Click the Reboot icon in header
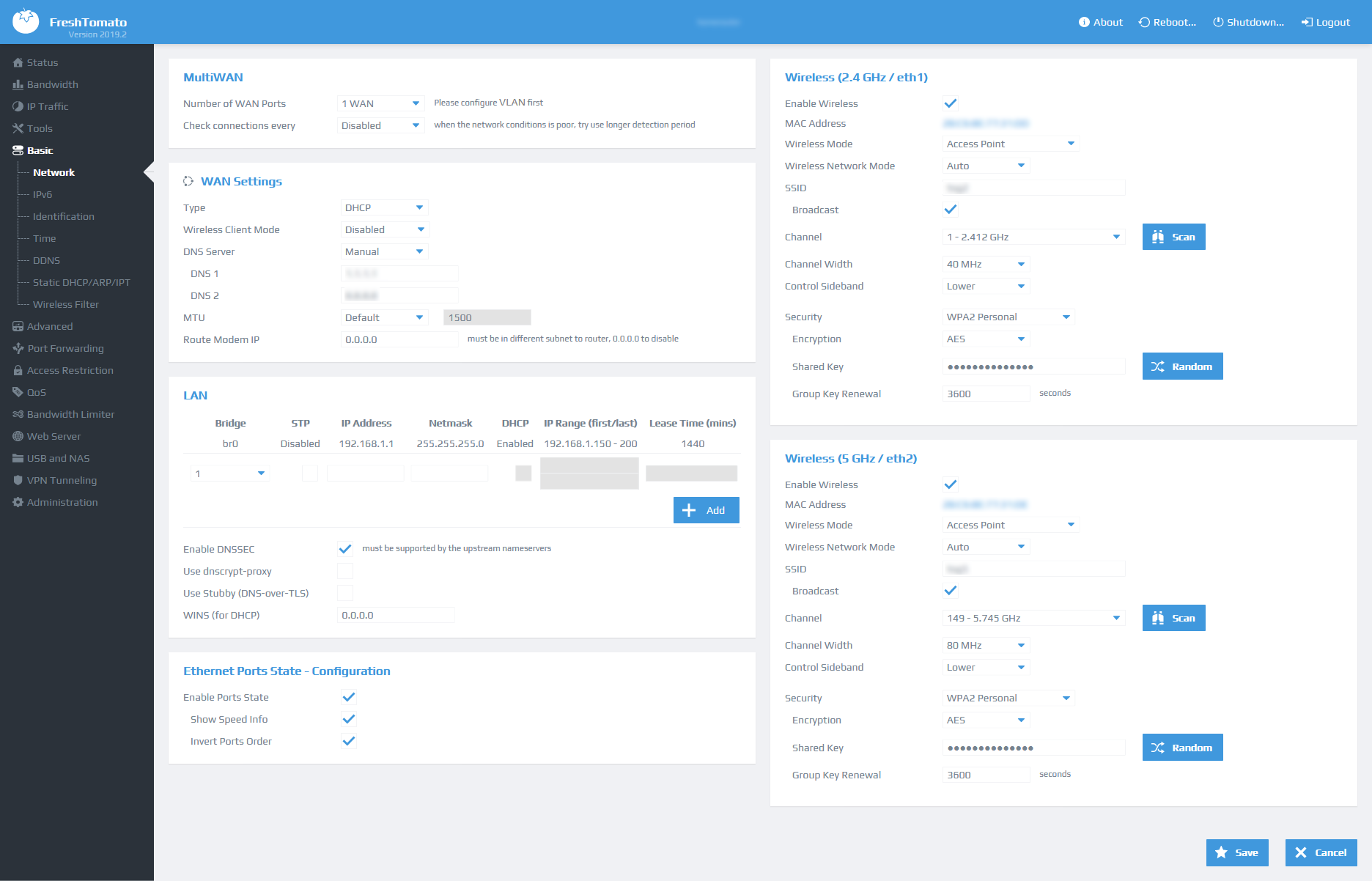The width and height of the screenshot is (1372, 881). tap(1144, 22)
